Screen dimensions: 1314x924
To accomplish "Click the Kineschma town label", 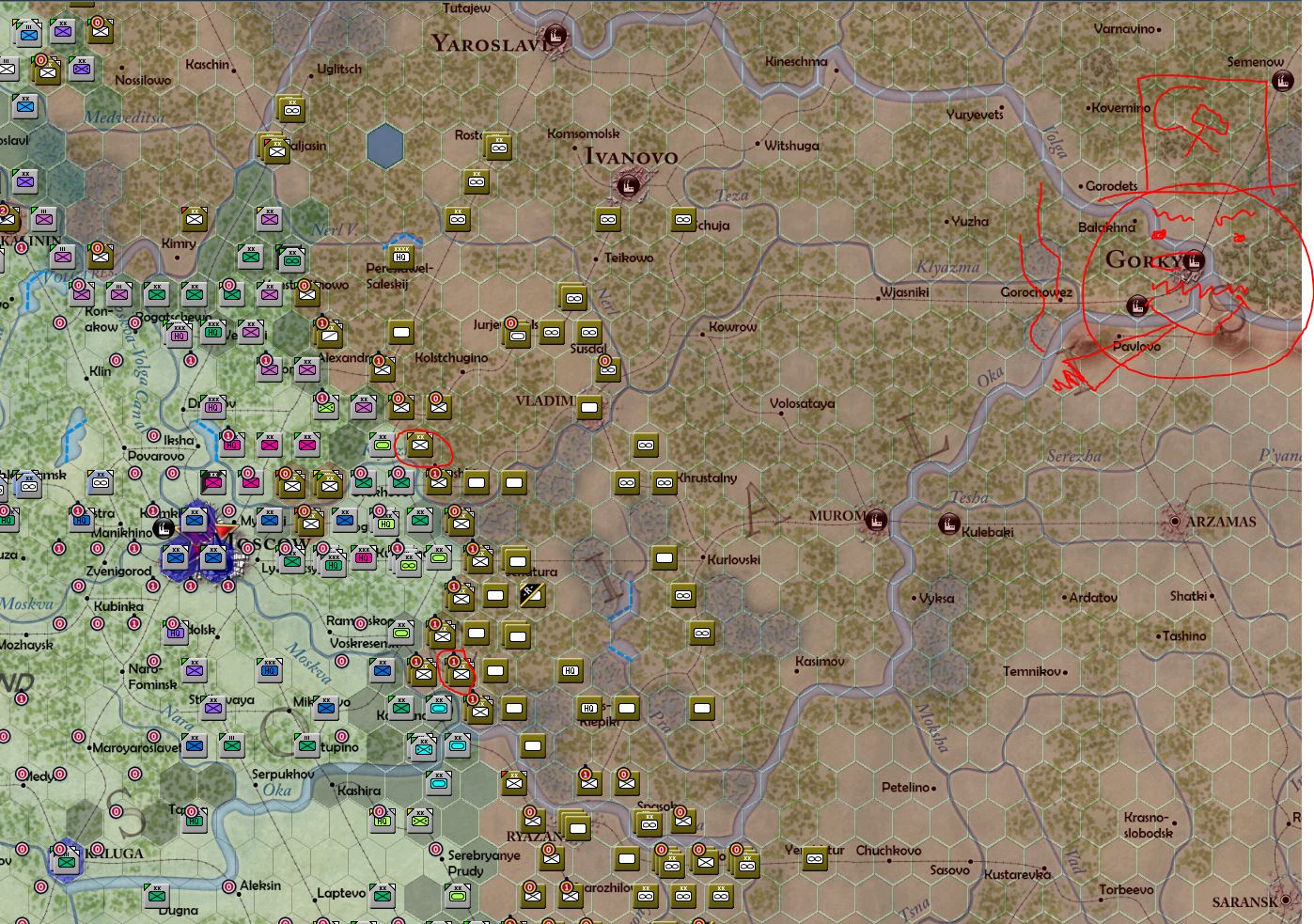I will tap(796, 61).
